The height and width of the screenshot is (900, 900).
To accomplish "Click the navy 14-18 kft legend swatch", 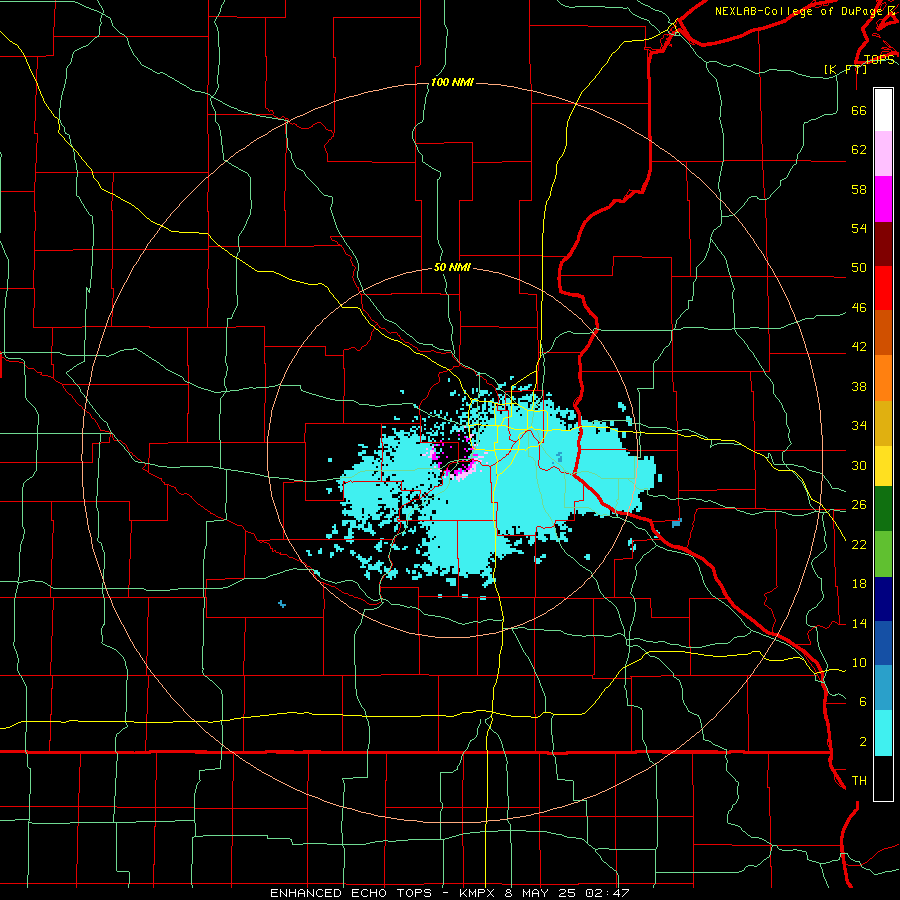I will (x=883, y=599).
